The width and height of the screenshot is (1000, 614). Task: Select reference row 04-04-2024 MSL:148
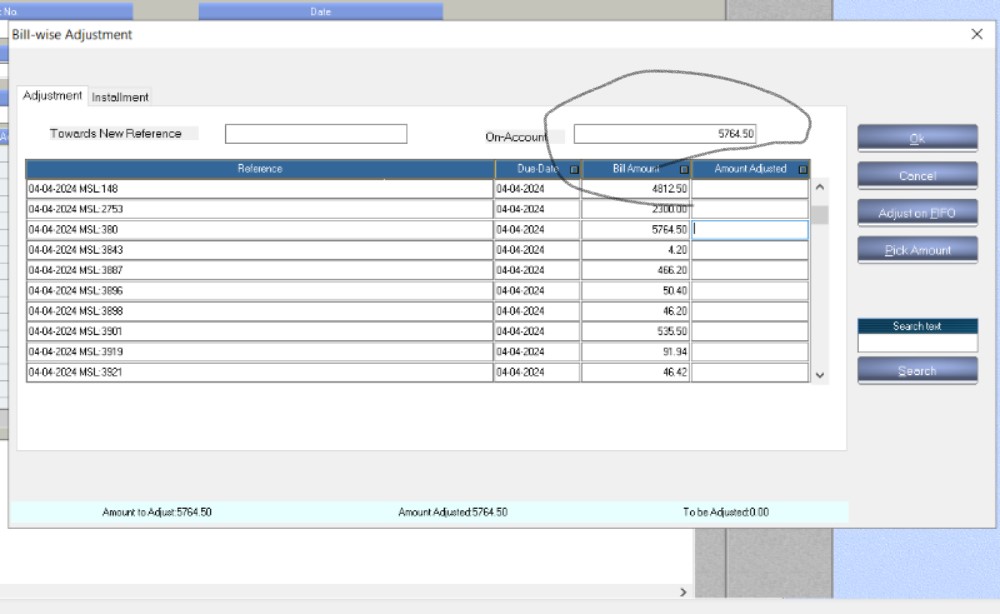tap(260, 189)
